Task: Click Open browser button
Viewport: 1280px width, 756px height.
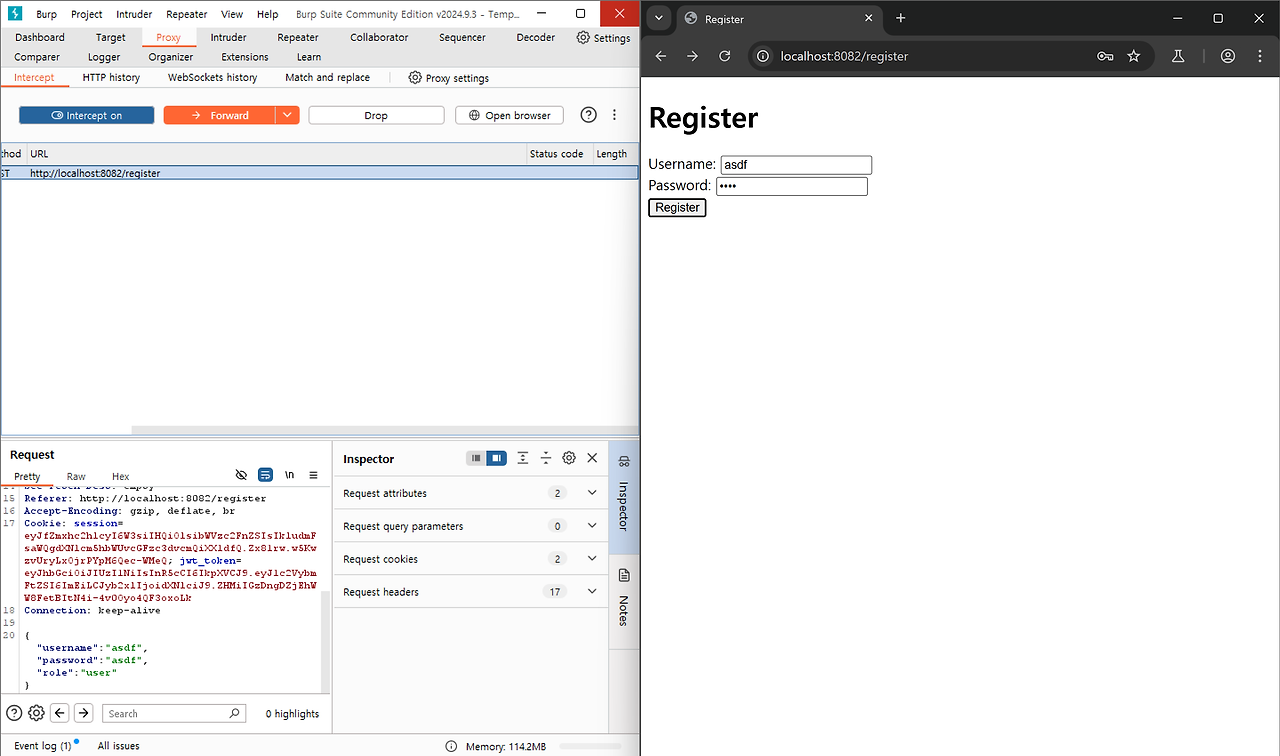Action: click(509, 115)
